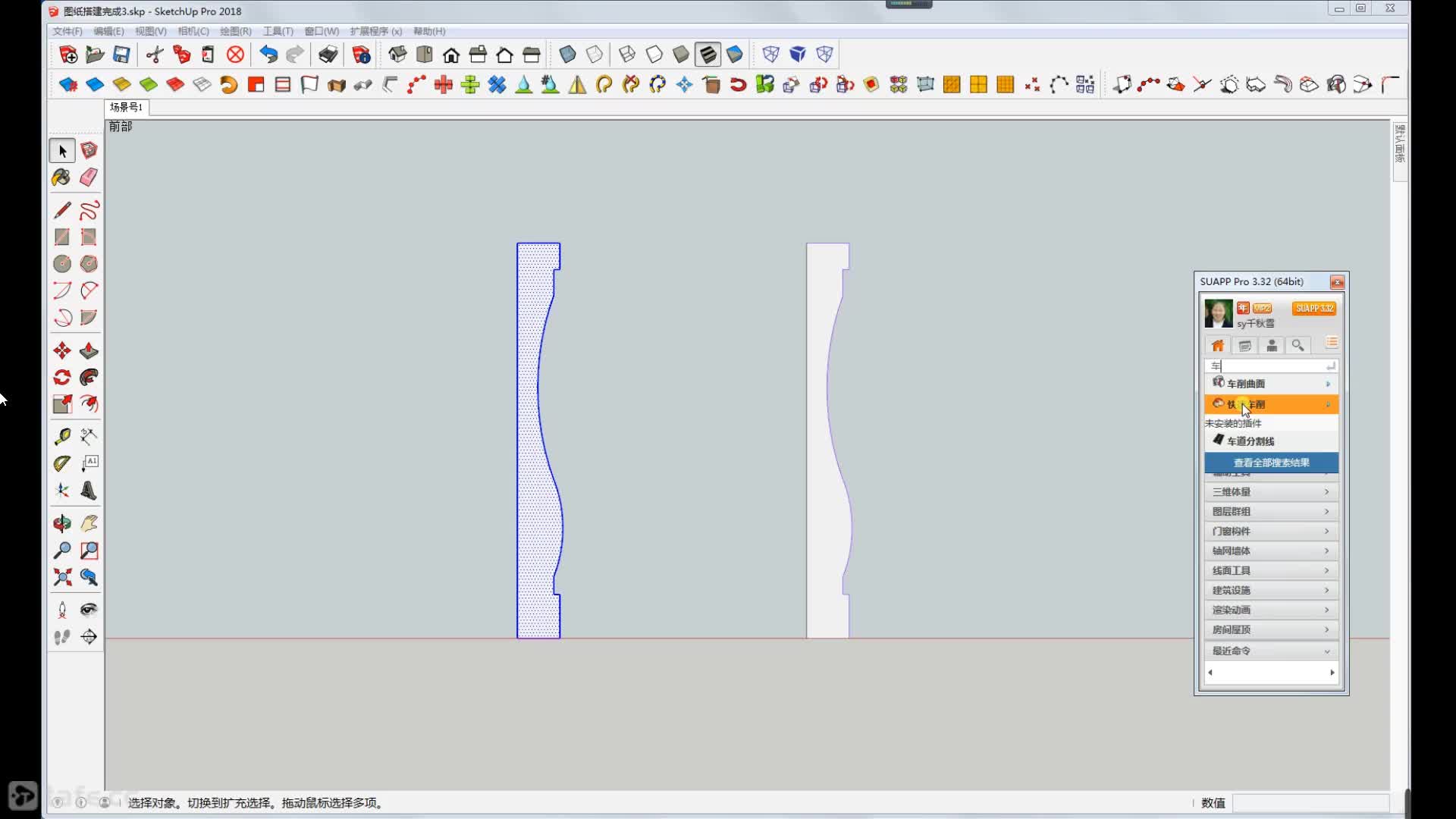The height and width of the screenshot is (819, 1456).
Task: Pick the Tape Measure tool
Action: [62, 437]
